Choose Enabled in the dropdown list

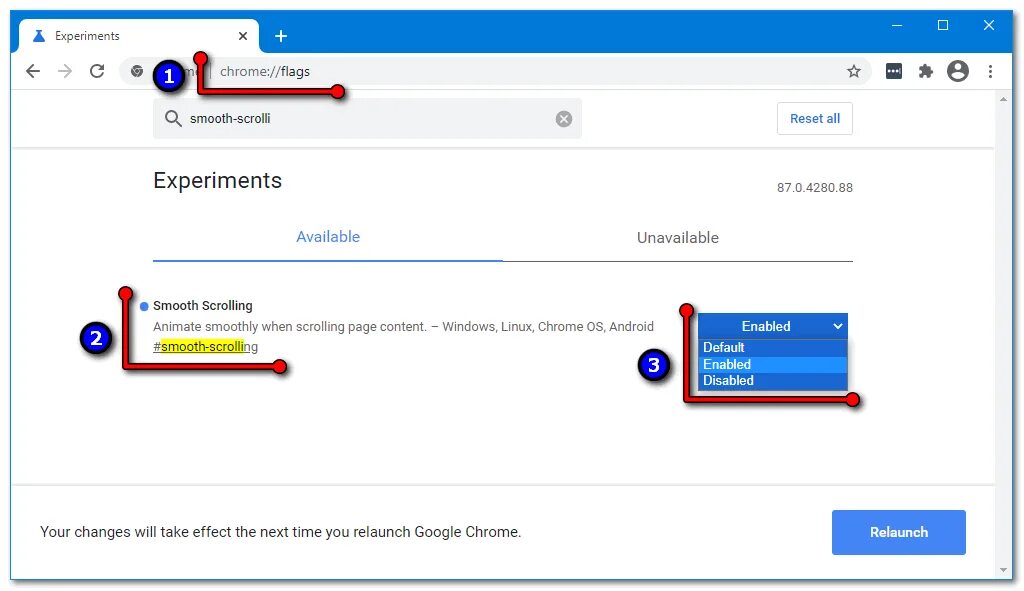coord(773,364)
